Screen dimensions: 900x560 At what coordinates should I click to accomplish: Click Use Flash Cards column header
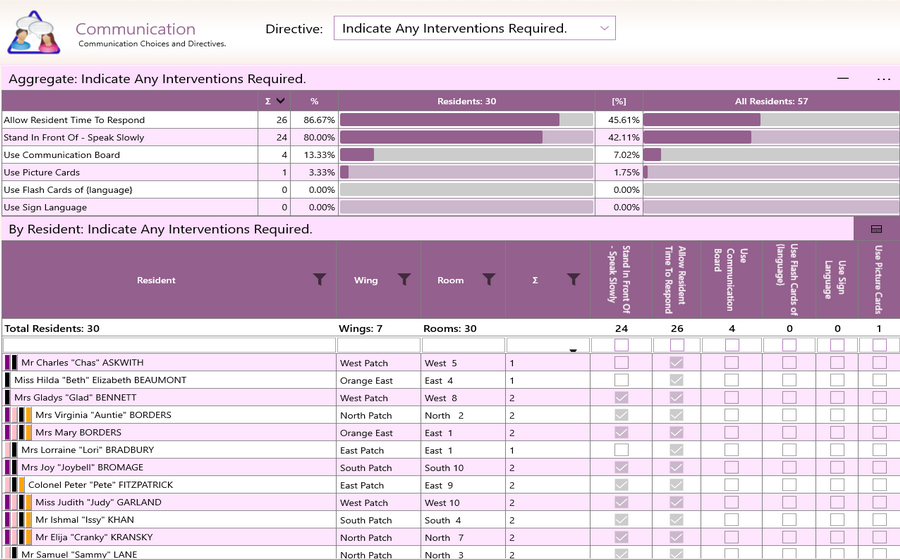(788, 280)
